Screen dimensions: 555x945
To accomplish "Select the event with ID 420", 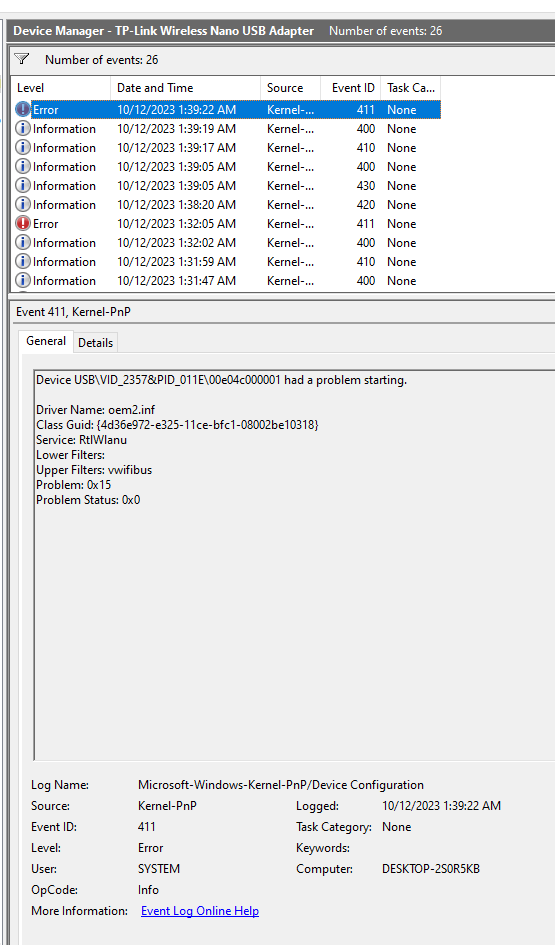I will pyautogui.click(x=228, y=204).
